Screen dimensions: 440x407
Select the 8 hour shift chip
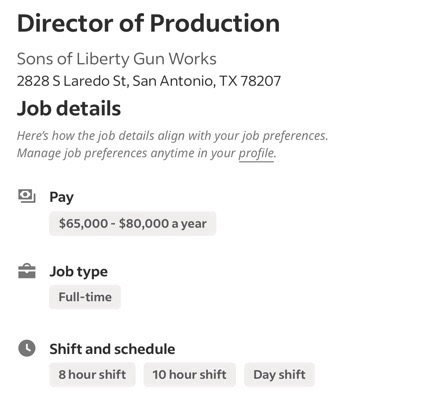[x=92, y=374]
